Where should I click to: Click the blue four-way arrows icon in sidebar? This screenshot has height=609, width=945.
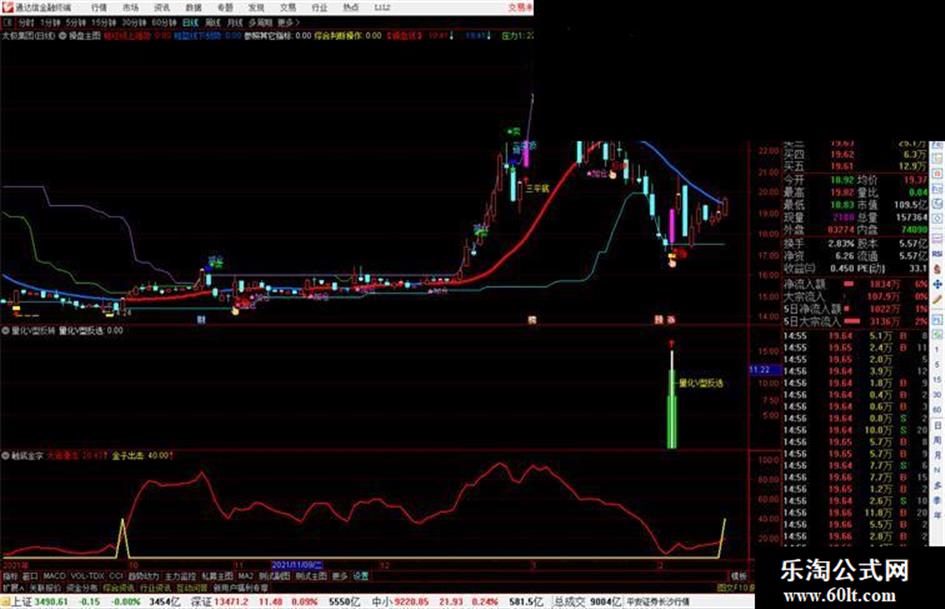(x=937, y=284)
